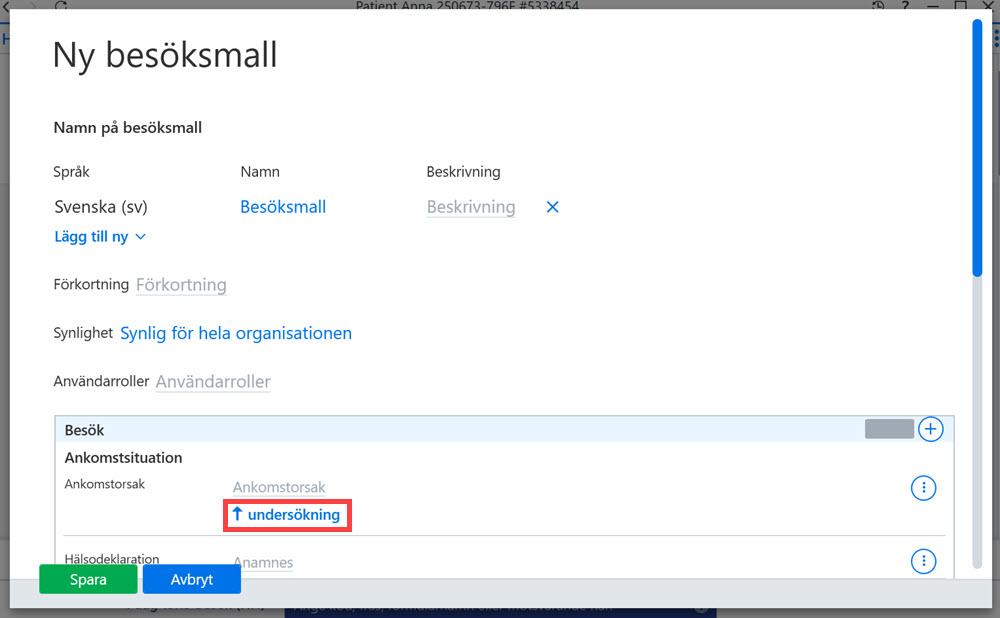The width and height of the screenshot is (1000, 618).
Task: Click the Ankomstorsak input field
Action: 279,487
